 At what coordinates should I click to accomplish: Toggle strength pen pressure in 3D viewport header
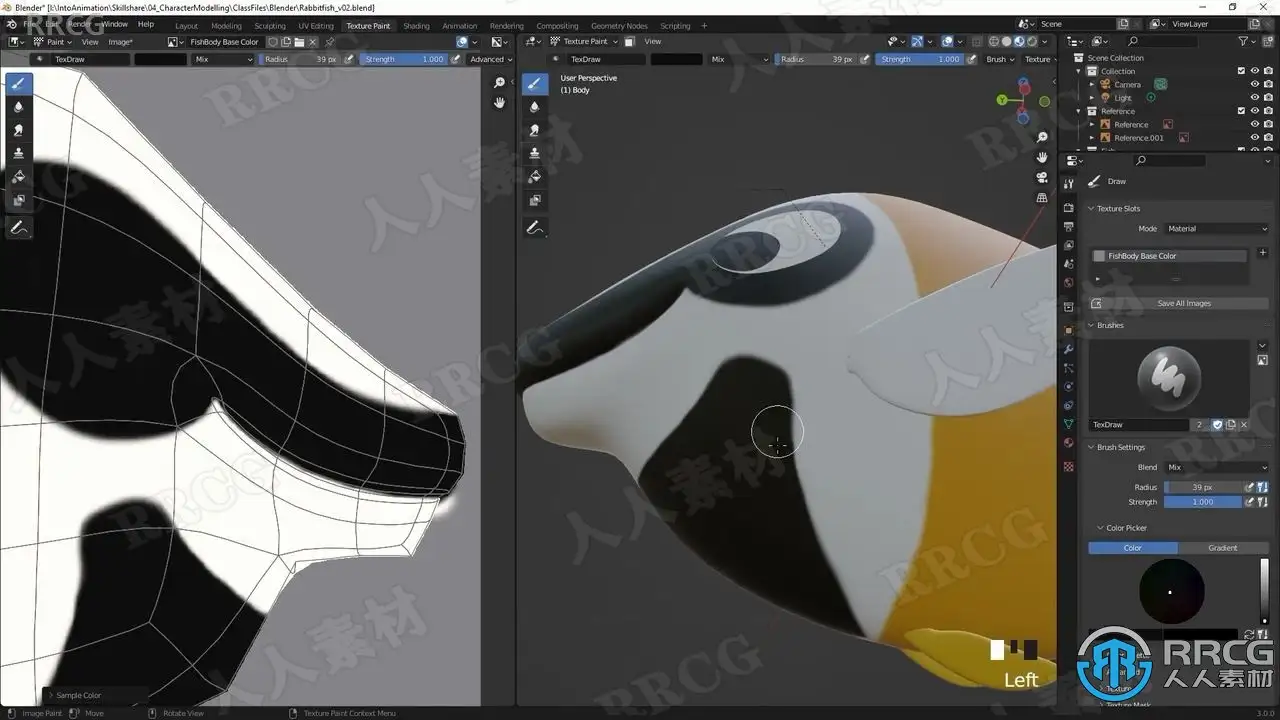(x=971, y=59)
